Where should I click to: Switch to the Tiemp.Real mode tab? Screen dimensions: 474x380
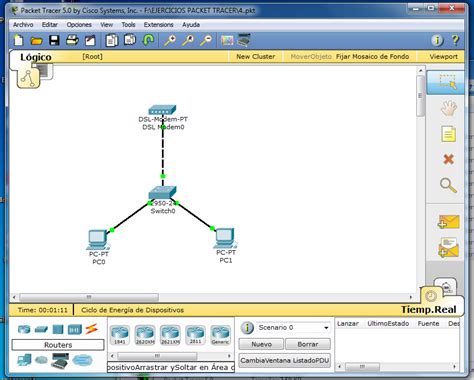click(429, 309)
